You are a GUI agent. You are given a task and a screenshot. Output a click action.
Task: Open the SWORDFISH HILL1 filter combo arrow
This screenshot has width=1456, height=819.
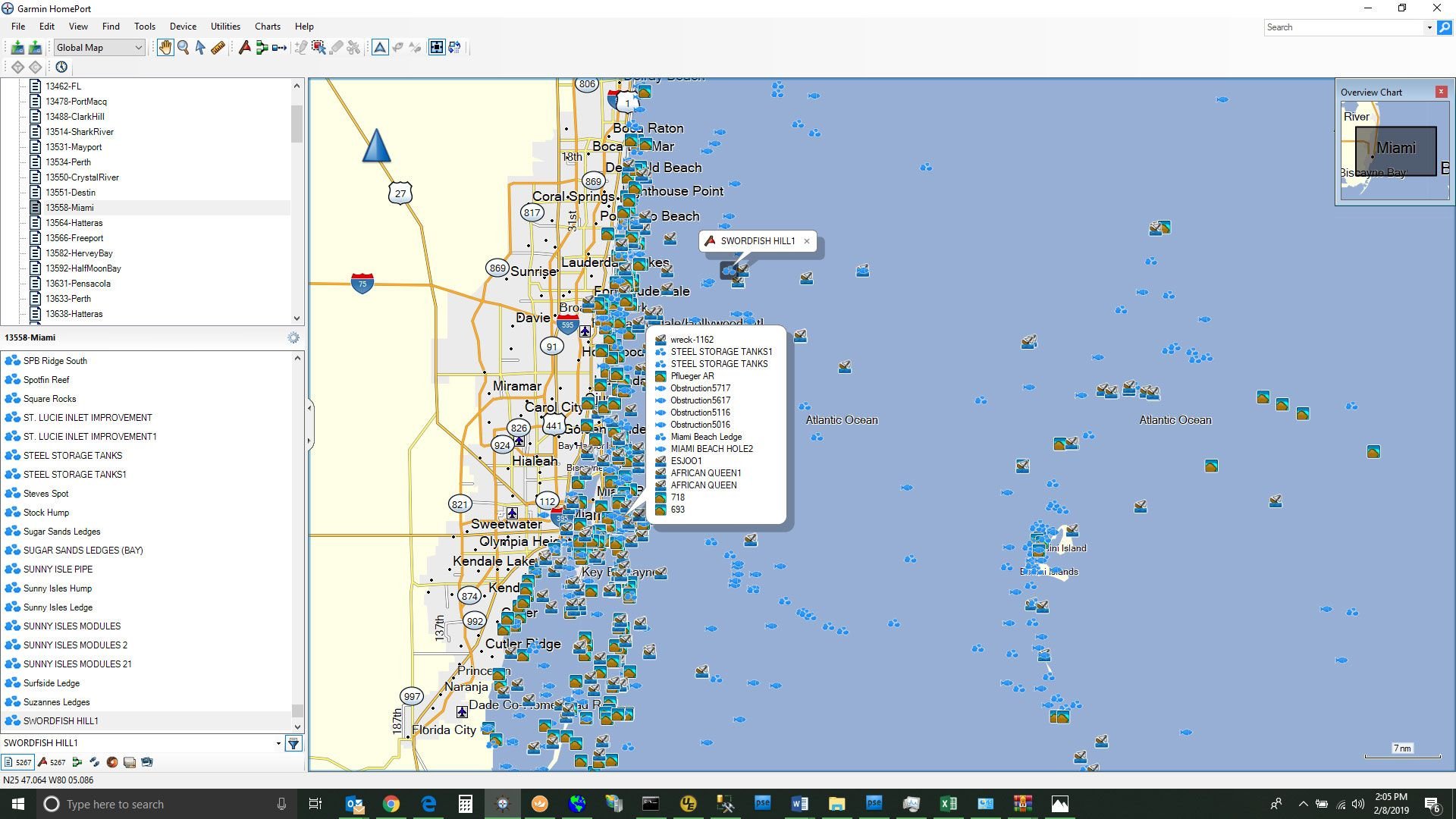pyautogui.click(x=278, y=744)
